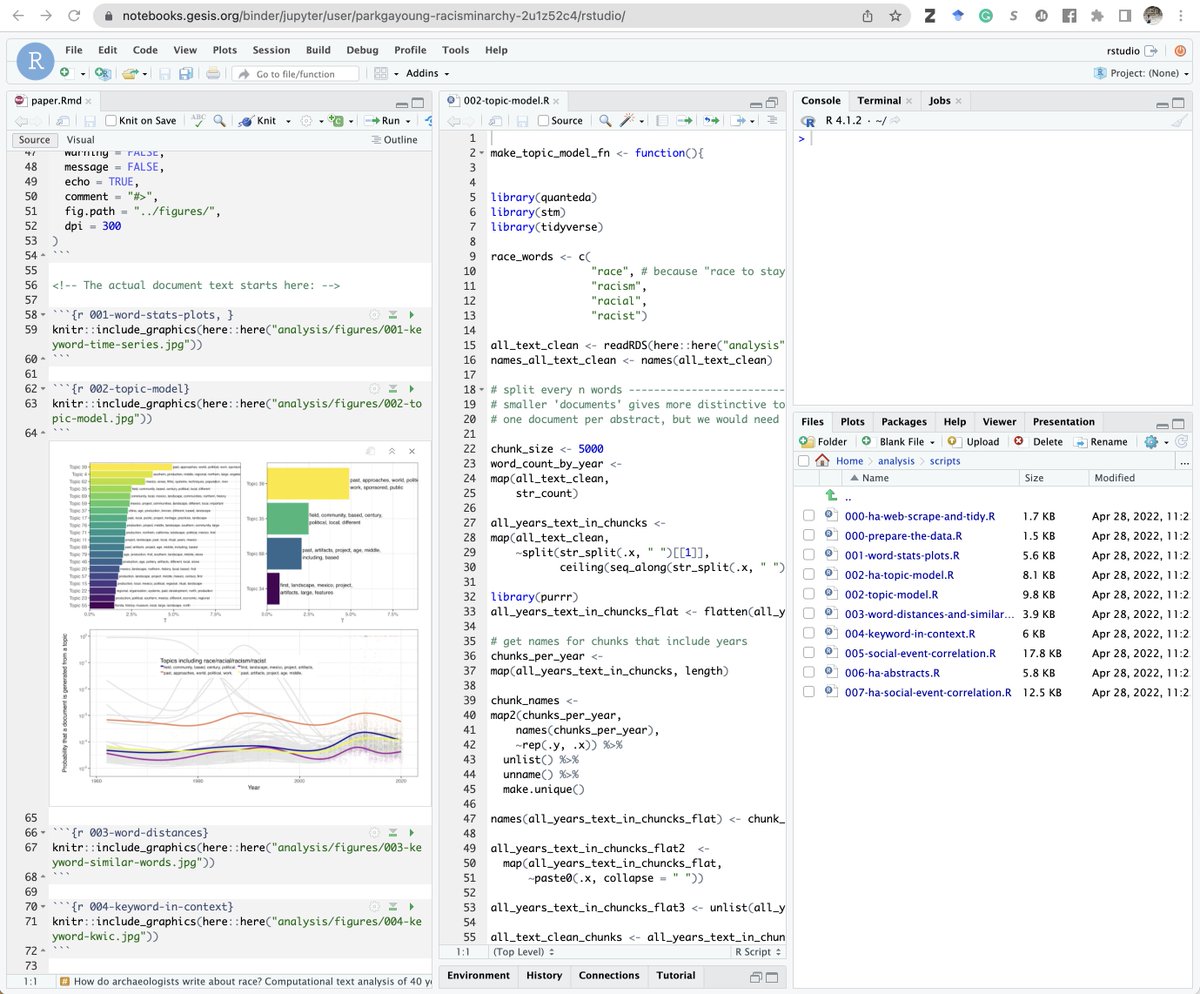This screenshot has height=994, width=1200.
Task: Go up to parent directory arrow
Action: 830,496
